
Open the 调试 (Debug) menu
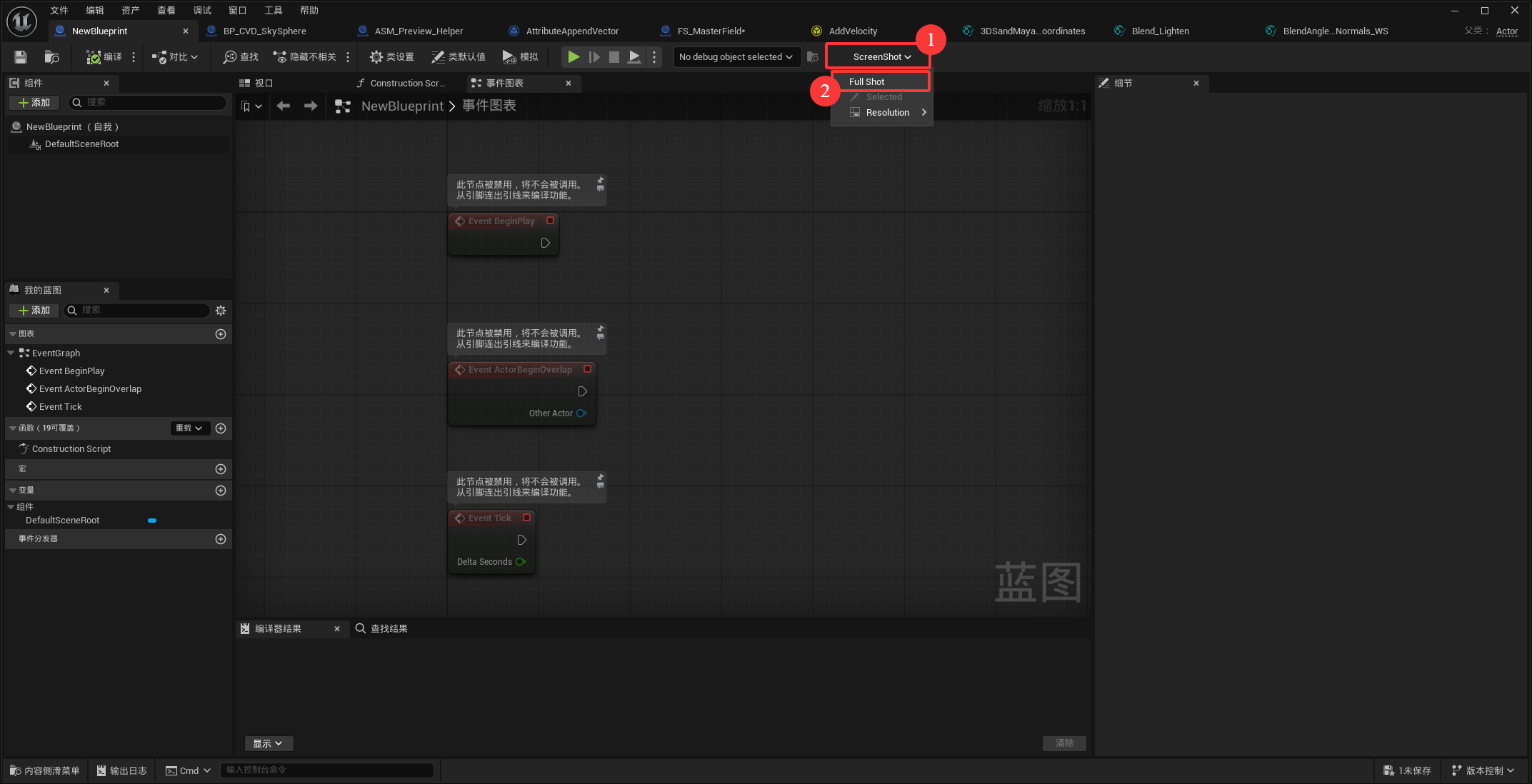click(x=202, y=10)
